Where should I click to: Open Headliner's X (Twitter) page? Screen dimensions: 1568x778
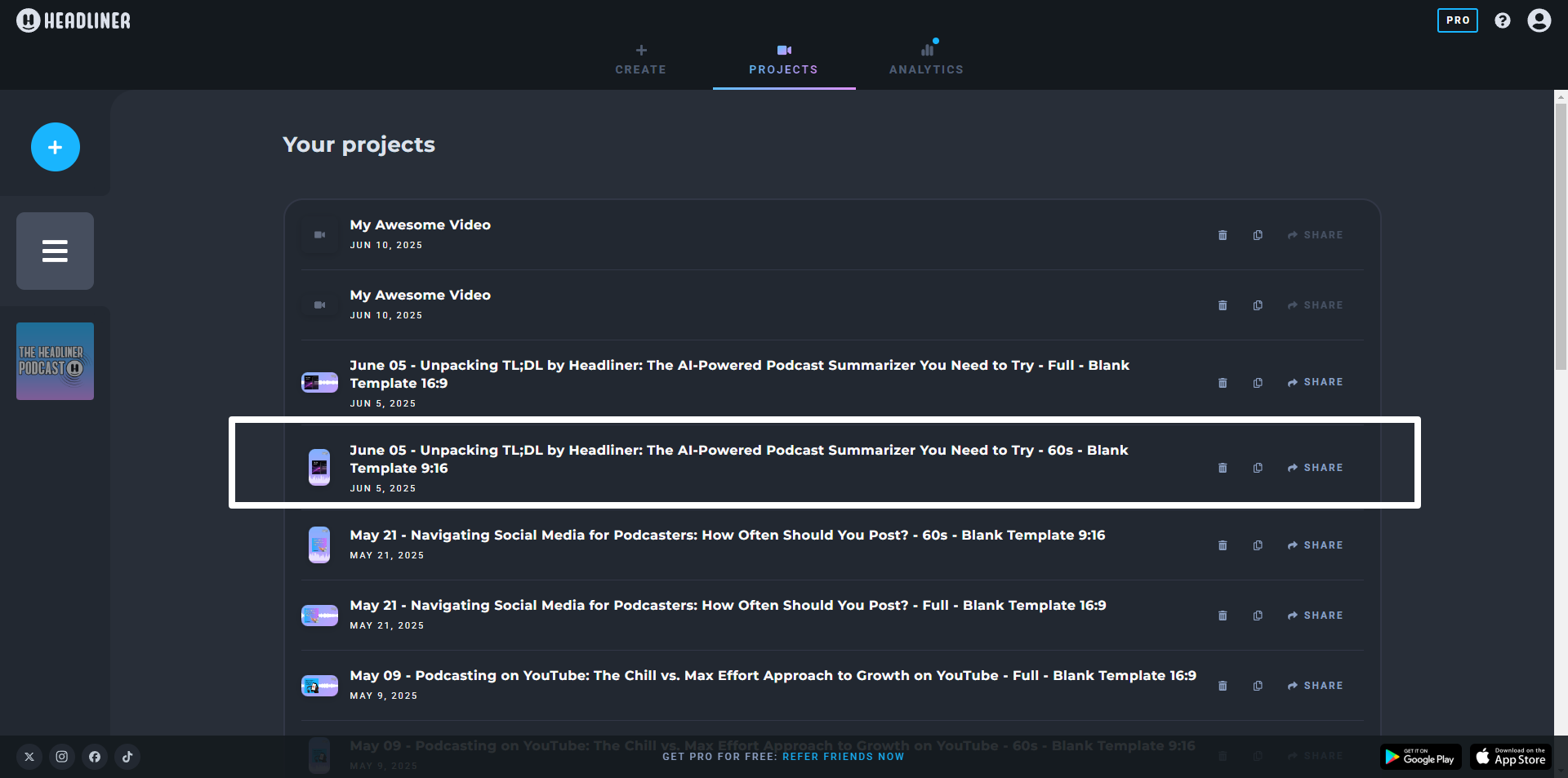29,757
